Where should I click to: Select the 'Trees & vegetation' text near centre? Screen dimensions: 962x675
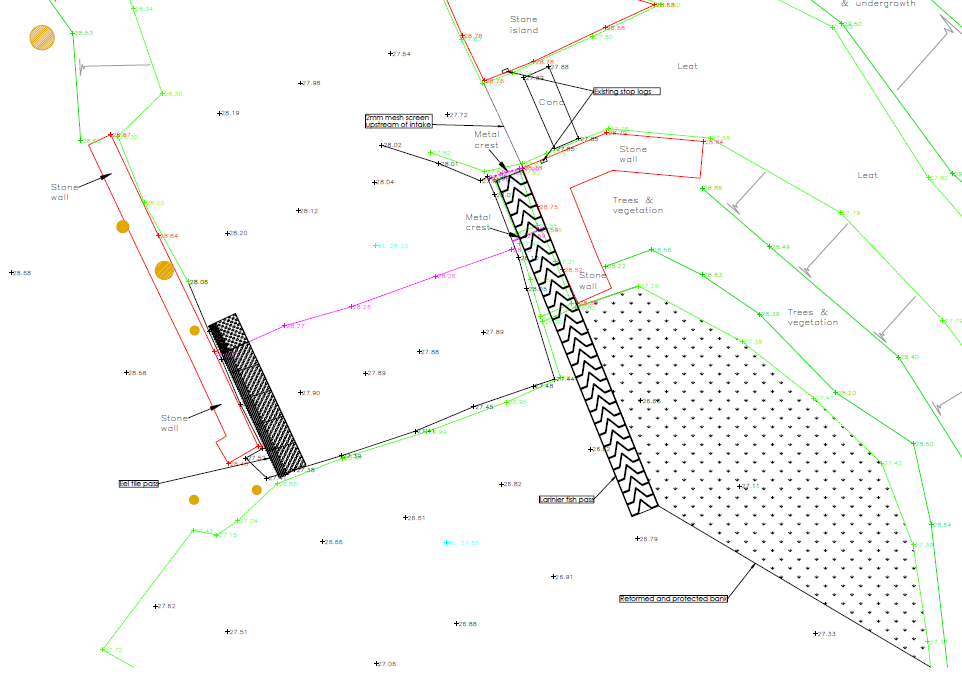pos(637,205)
